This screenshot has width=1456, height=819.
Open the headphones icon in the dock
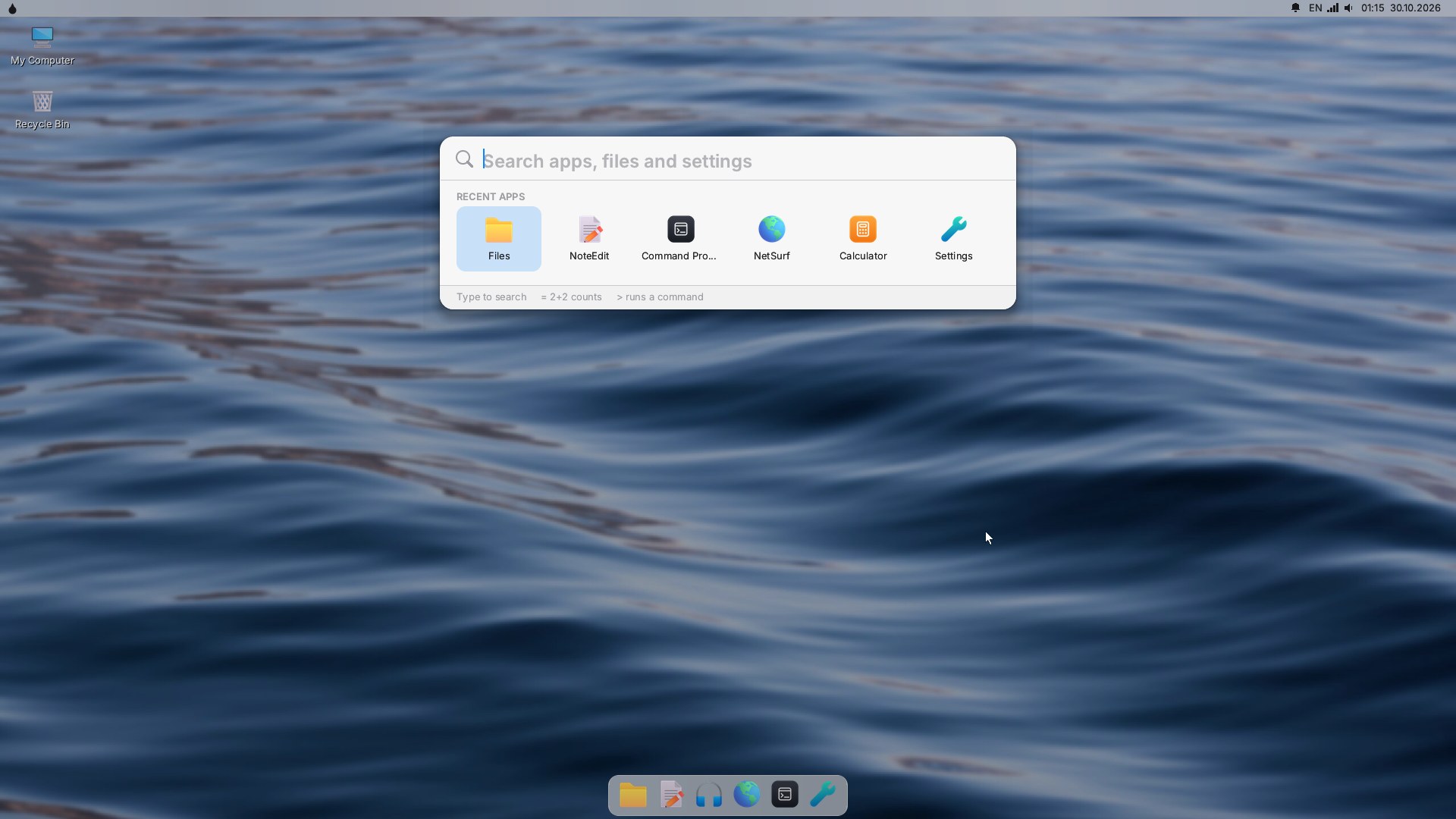tap(709, 795)
